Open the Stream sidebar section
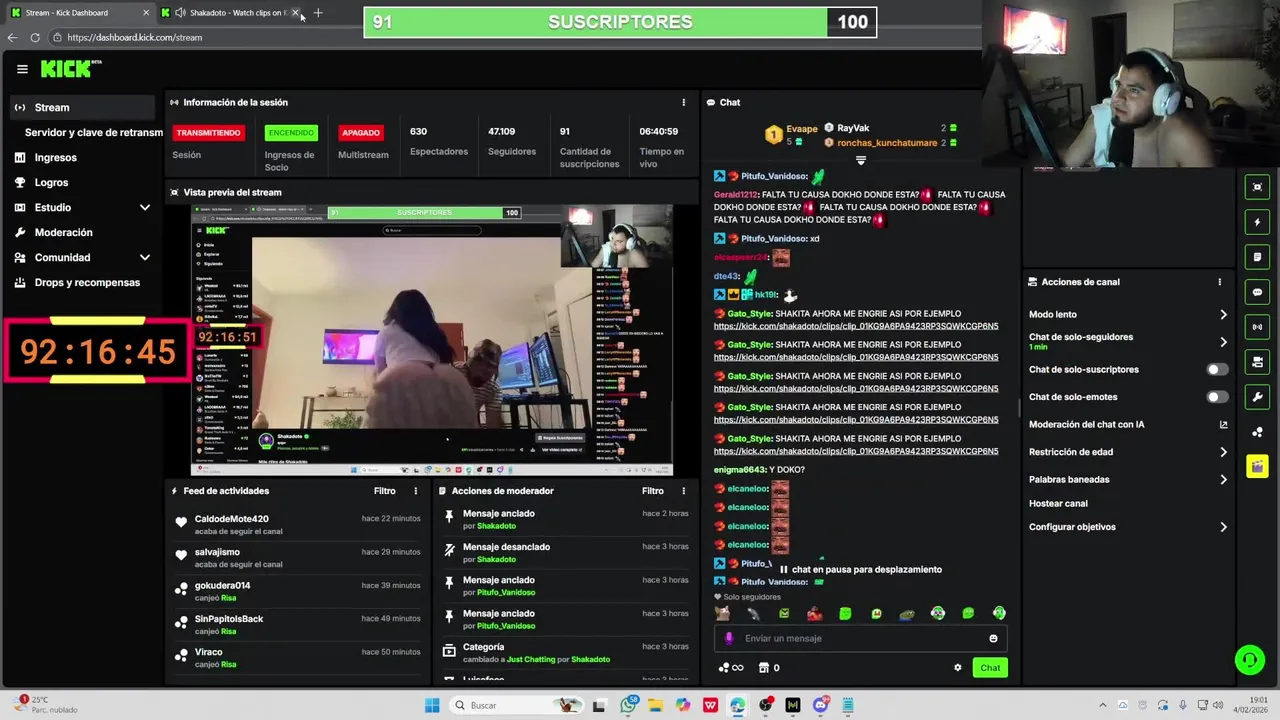Viewport: 1280px width, 720px height. coord(82,107)
